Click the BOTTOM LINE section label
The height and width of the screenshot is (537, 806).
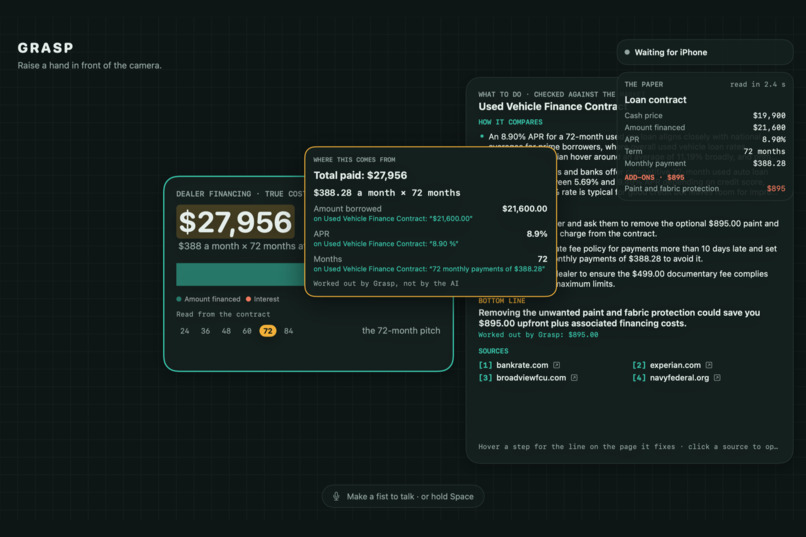pyautogui.click(x=502, y=301)
